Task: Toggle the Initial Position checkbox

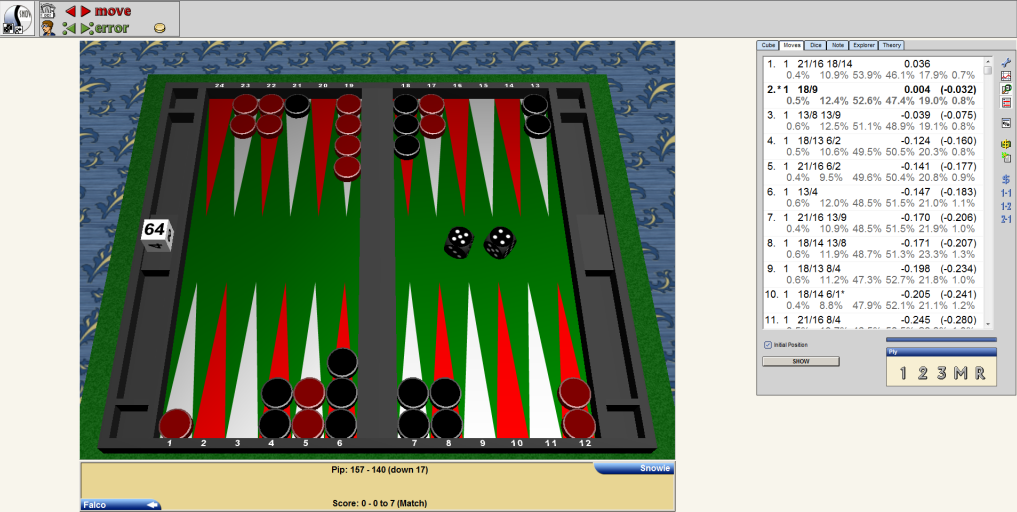Action: coord(767,345)
